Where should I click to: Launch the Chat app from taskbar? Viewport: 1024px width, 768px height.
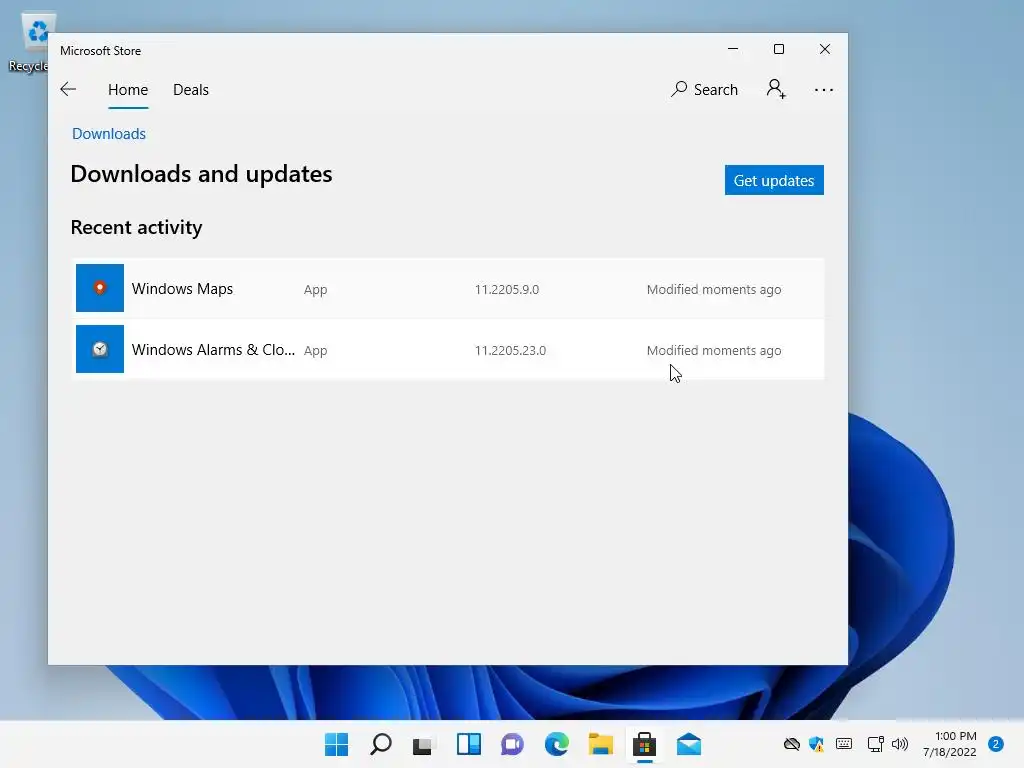tap(512, 744)
